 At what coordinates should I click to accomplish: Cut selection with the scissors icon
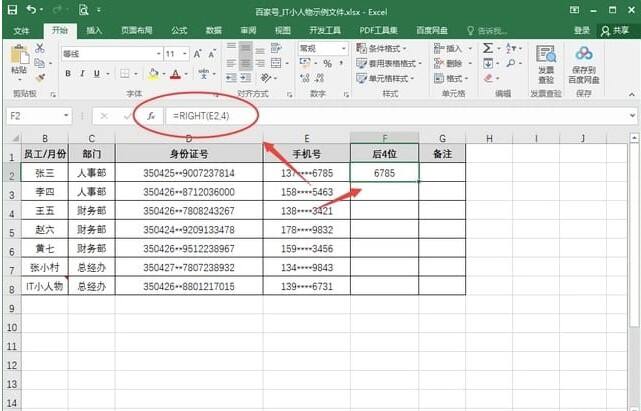pyautogui.click(x=40, y=48)
